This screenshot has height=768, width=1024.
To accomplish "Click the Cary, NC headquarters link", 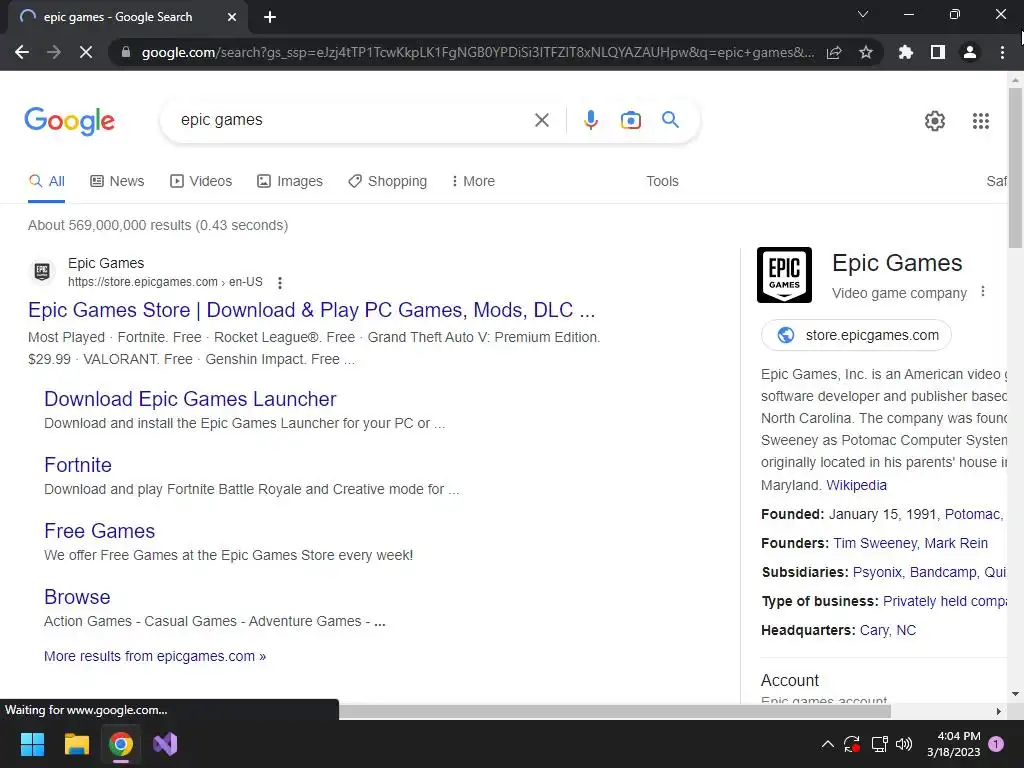I will 888,630.
